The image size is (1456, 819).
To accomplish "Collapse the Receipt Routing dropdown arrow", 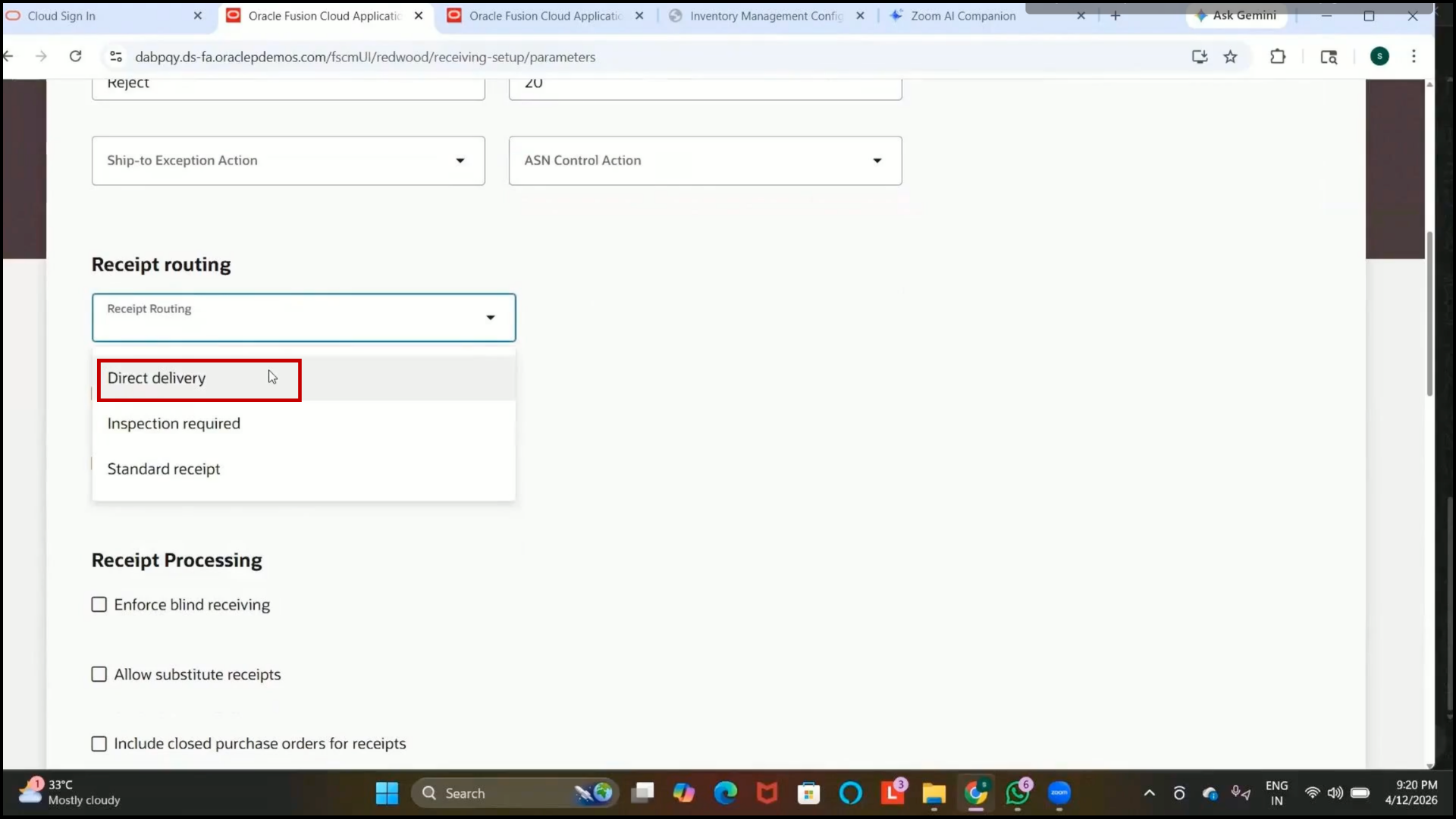I will coord(491,318).
